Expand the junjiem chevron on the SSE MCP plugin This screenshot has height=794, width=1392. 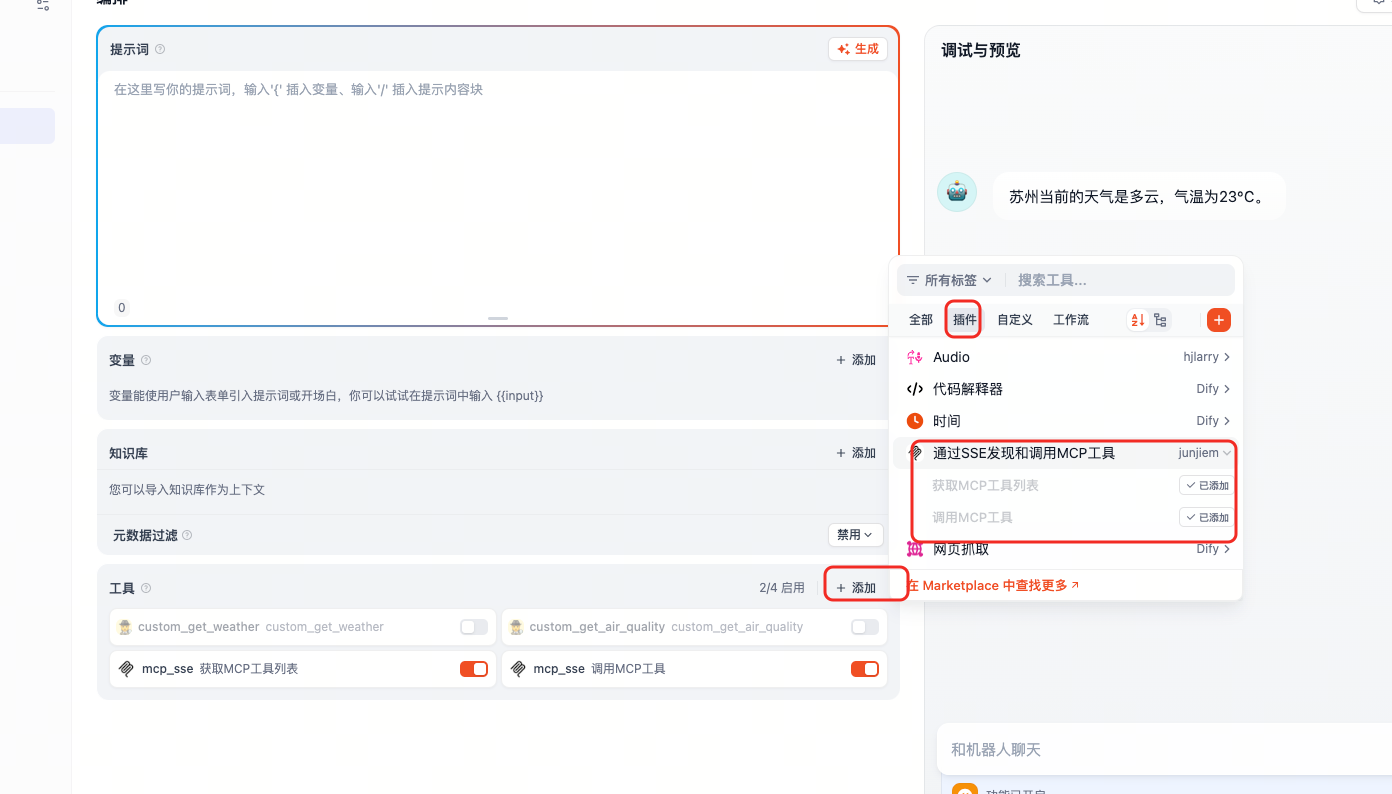1227,452
